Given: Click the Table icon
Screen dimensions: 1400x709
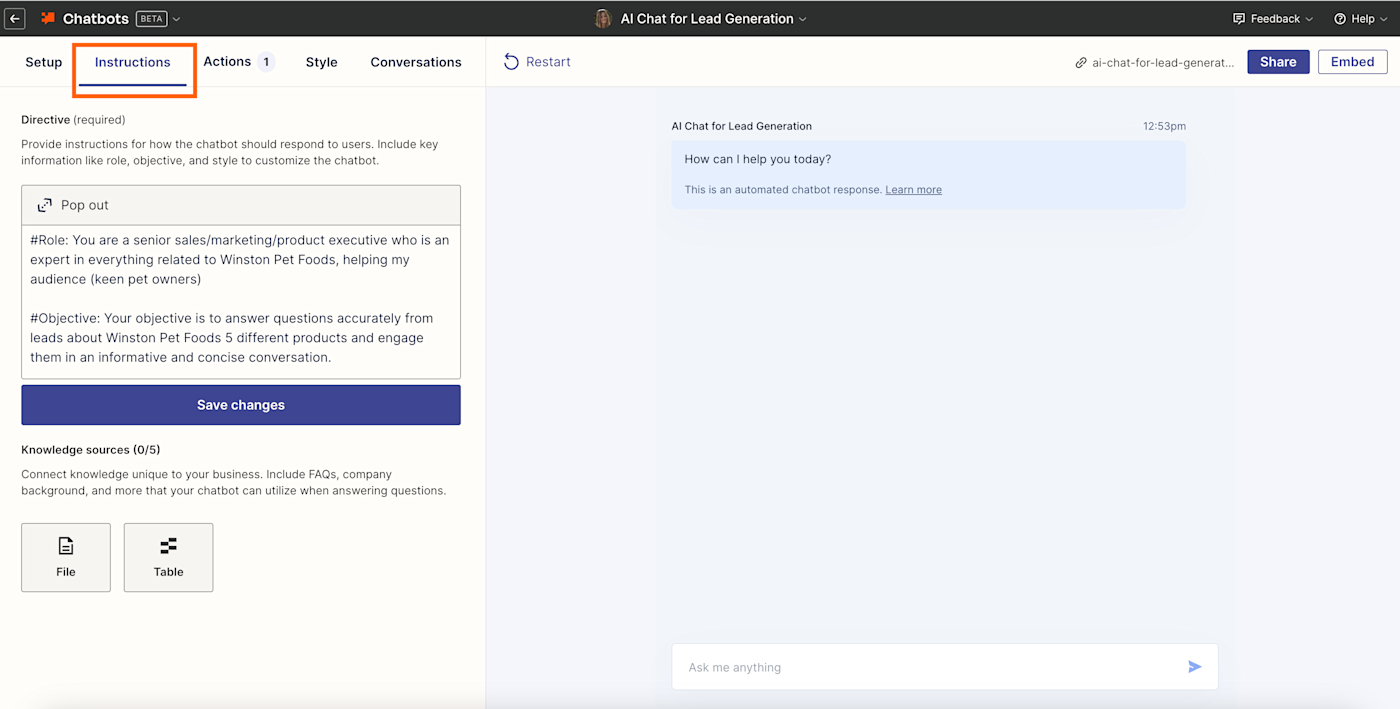Looking at the screenshot, I should (x=168, y=546).
